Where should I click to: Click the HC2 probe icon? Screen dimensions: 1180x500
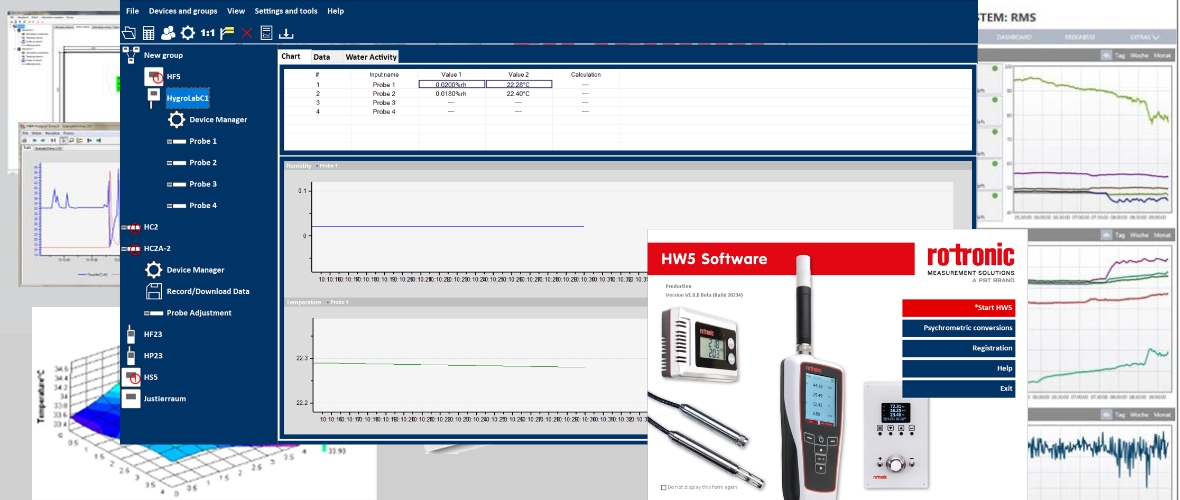(132, 227)
